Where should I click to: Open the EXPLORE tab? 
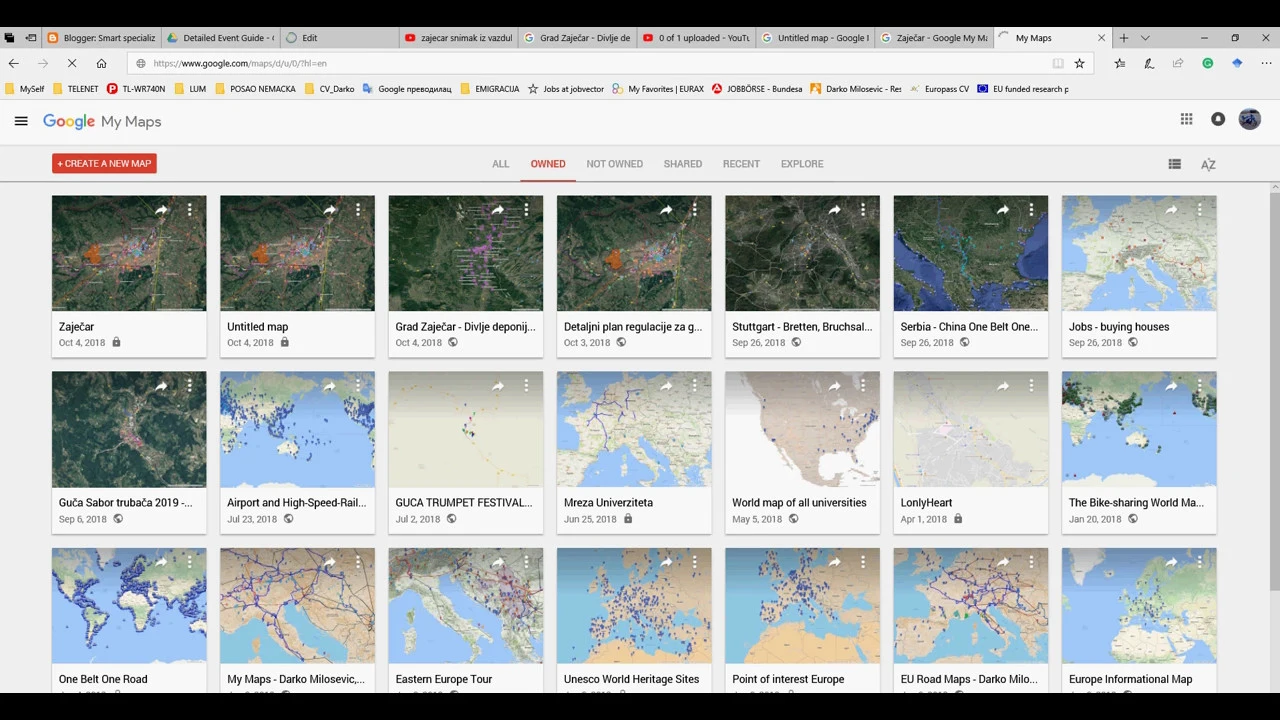coord(802,164)
